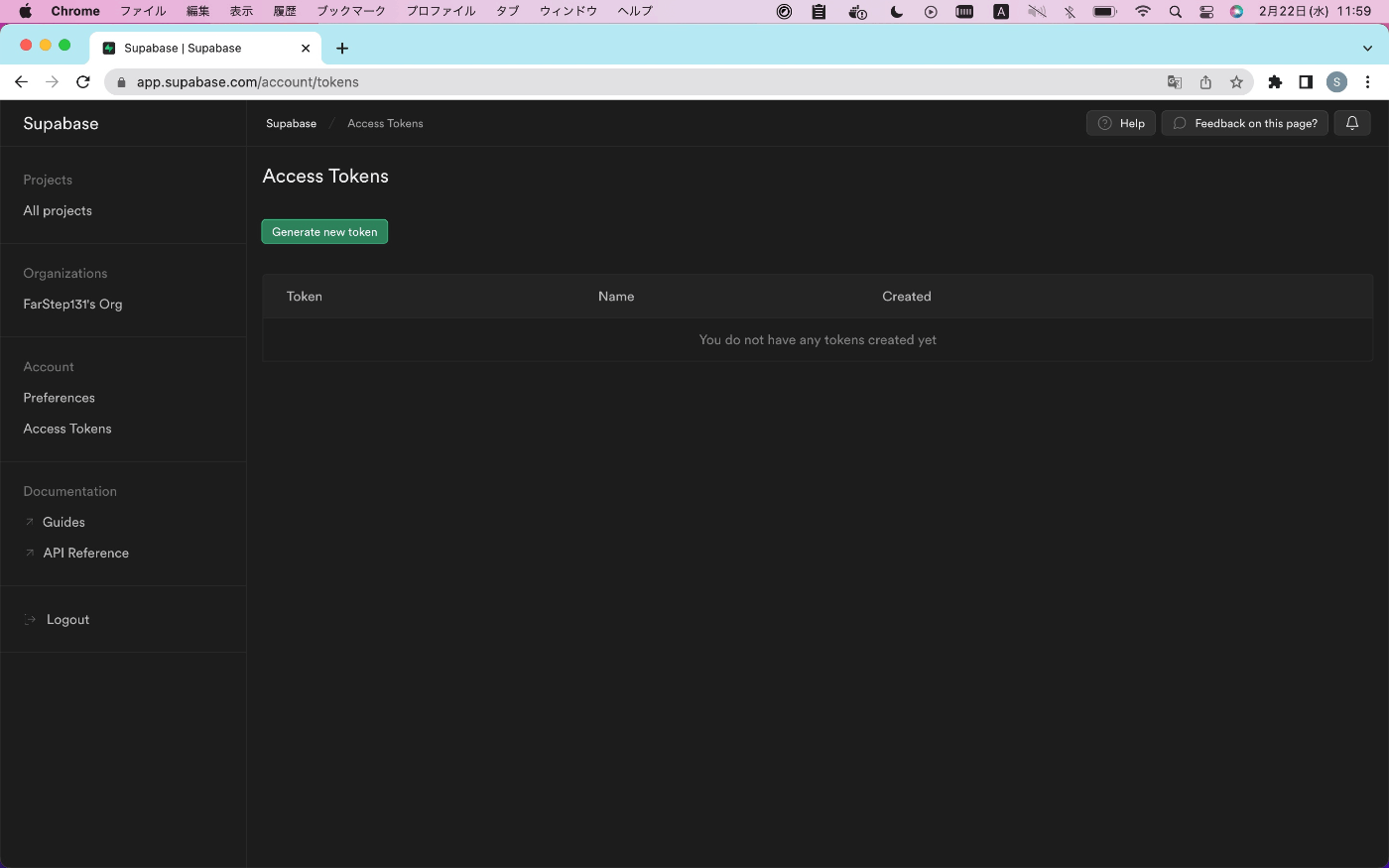Open Preferences under Account
The image size is (1389, 868).
[59, 397]
